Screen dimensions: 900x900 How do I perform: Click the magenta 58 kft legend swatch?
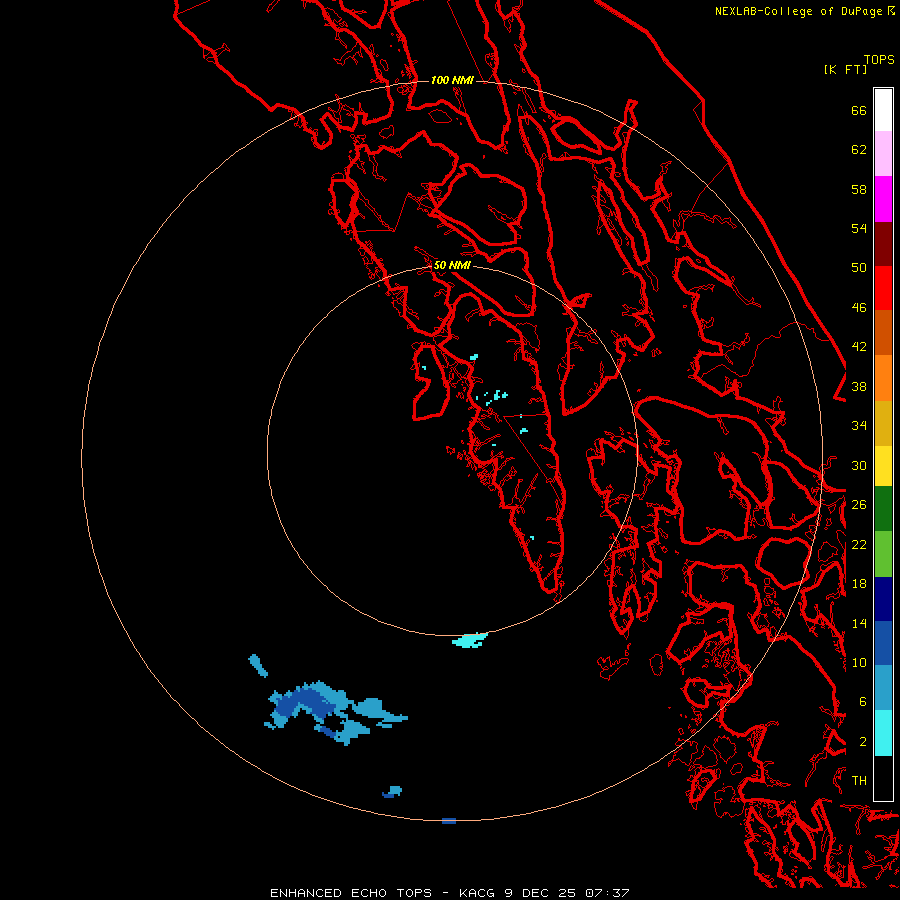(883, 199)
